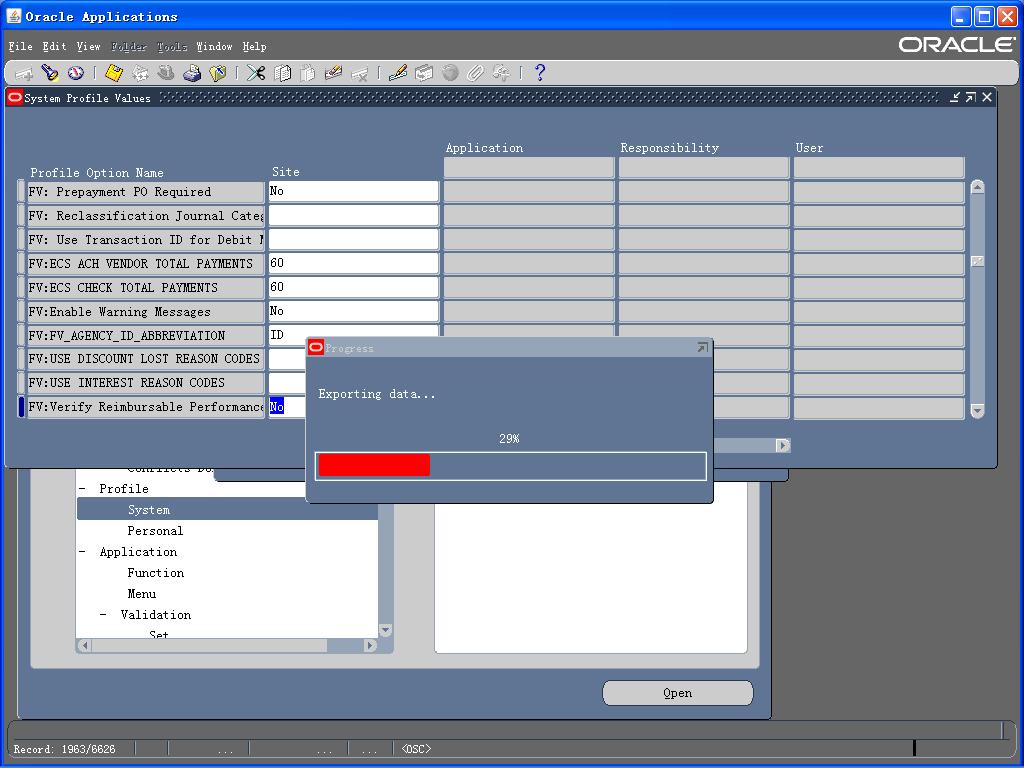Click record indicator for FV: Prepayment PO Required
The height and width of the screenshot is (768, 1024).
click(x=21, y=191)
